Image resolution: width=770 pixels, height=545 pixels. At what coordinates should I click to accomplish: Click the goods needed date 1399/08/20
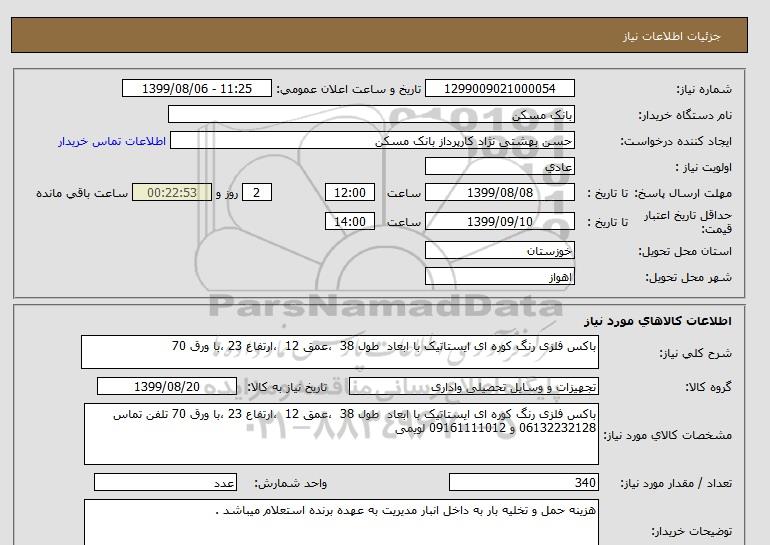[x=166, y=387]
